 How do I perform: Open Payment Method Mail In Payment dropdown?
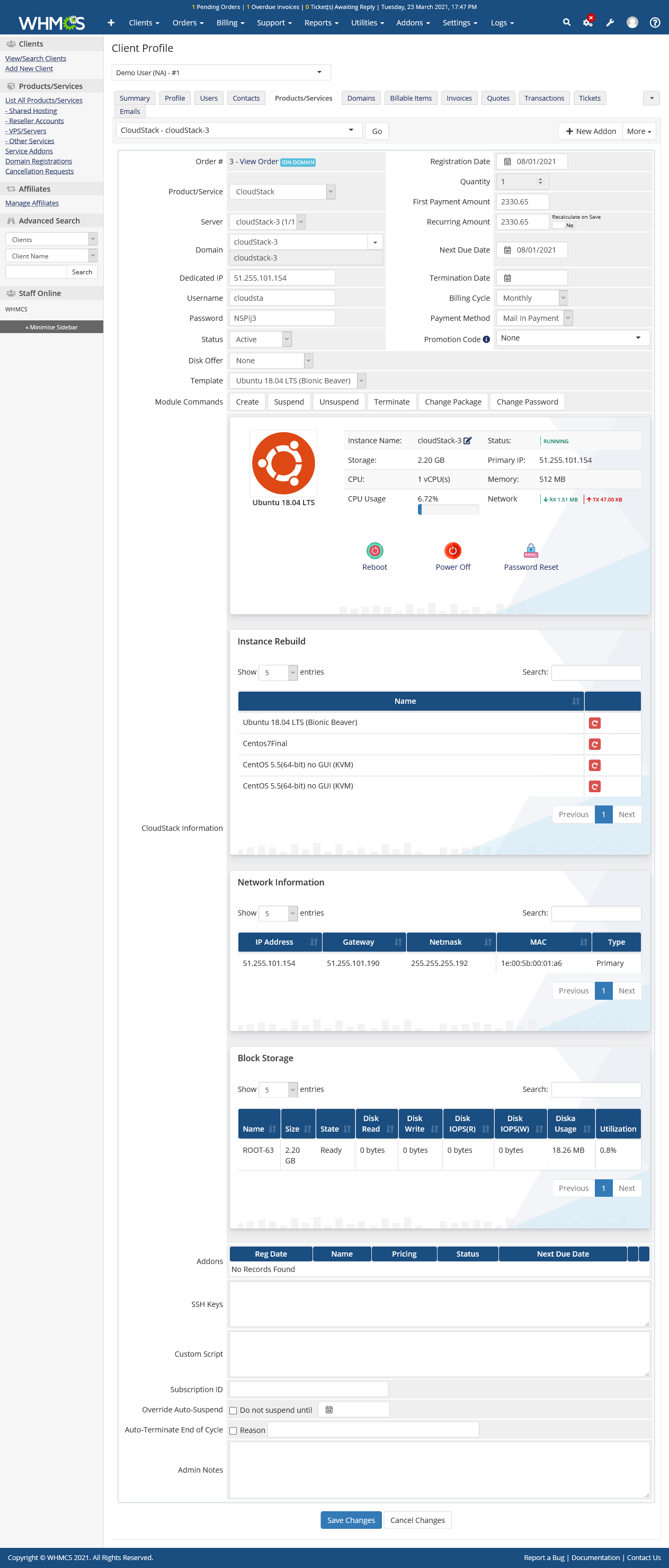[x=534, y=318]
